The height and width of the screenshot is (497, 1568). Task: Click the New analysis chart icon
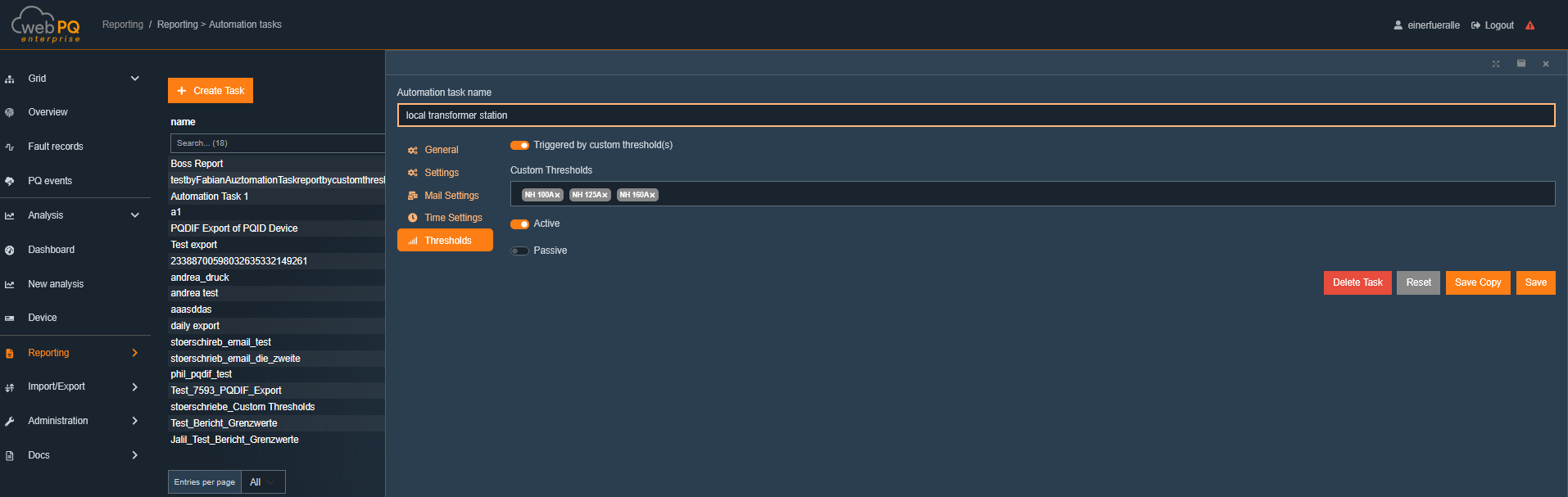(x=10, y=285)
